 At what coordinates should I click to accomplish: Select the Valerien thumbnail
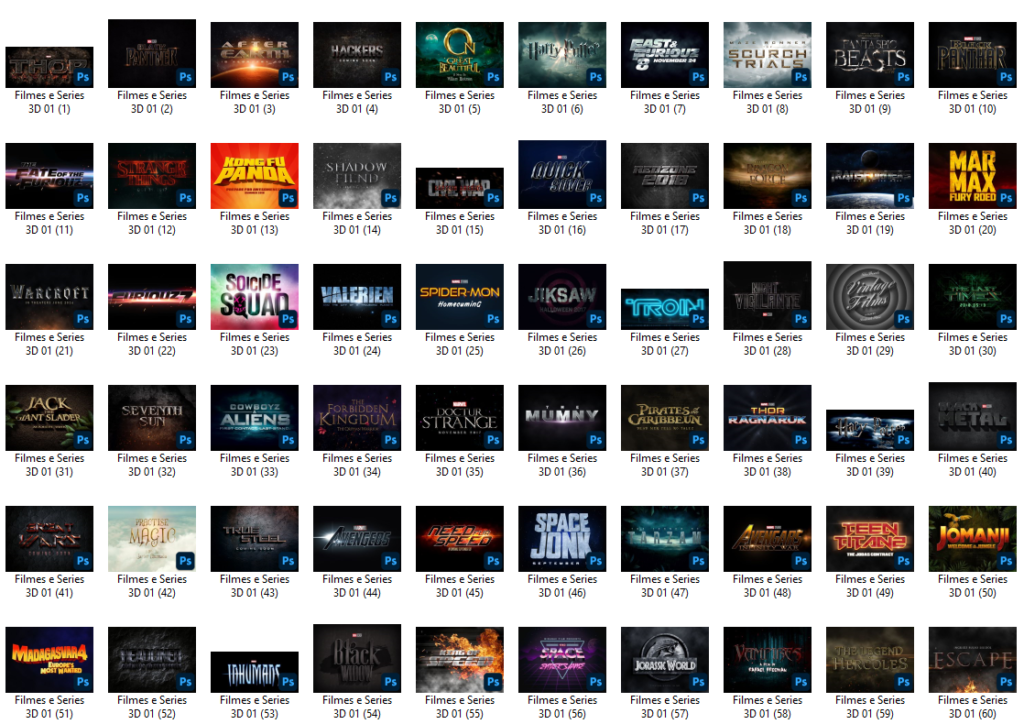tap(357, 297)
